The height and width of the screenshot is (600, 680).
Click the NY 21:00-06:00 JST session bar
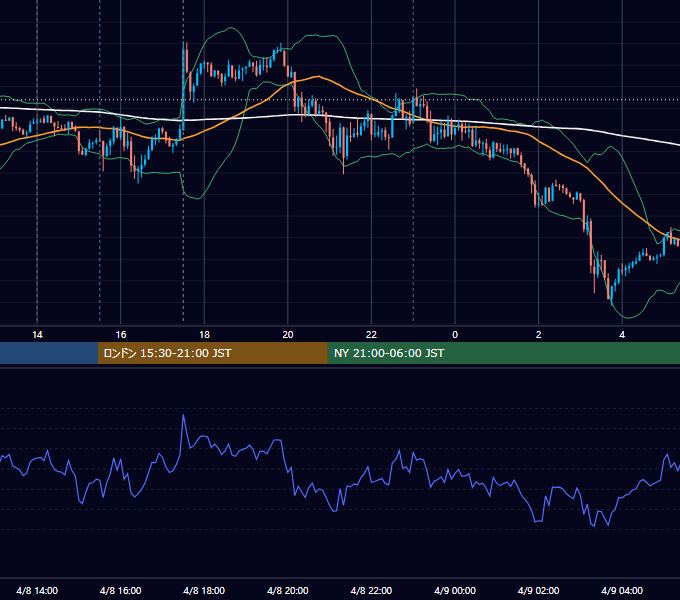(x=503, y=353)
